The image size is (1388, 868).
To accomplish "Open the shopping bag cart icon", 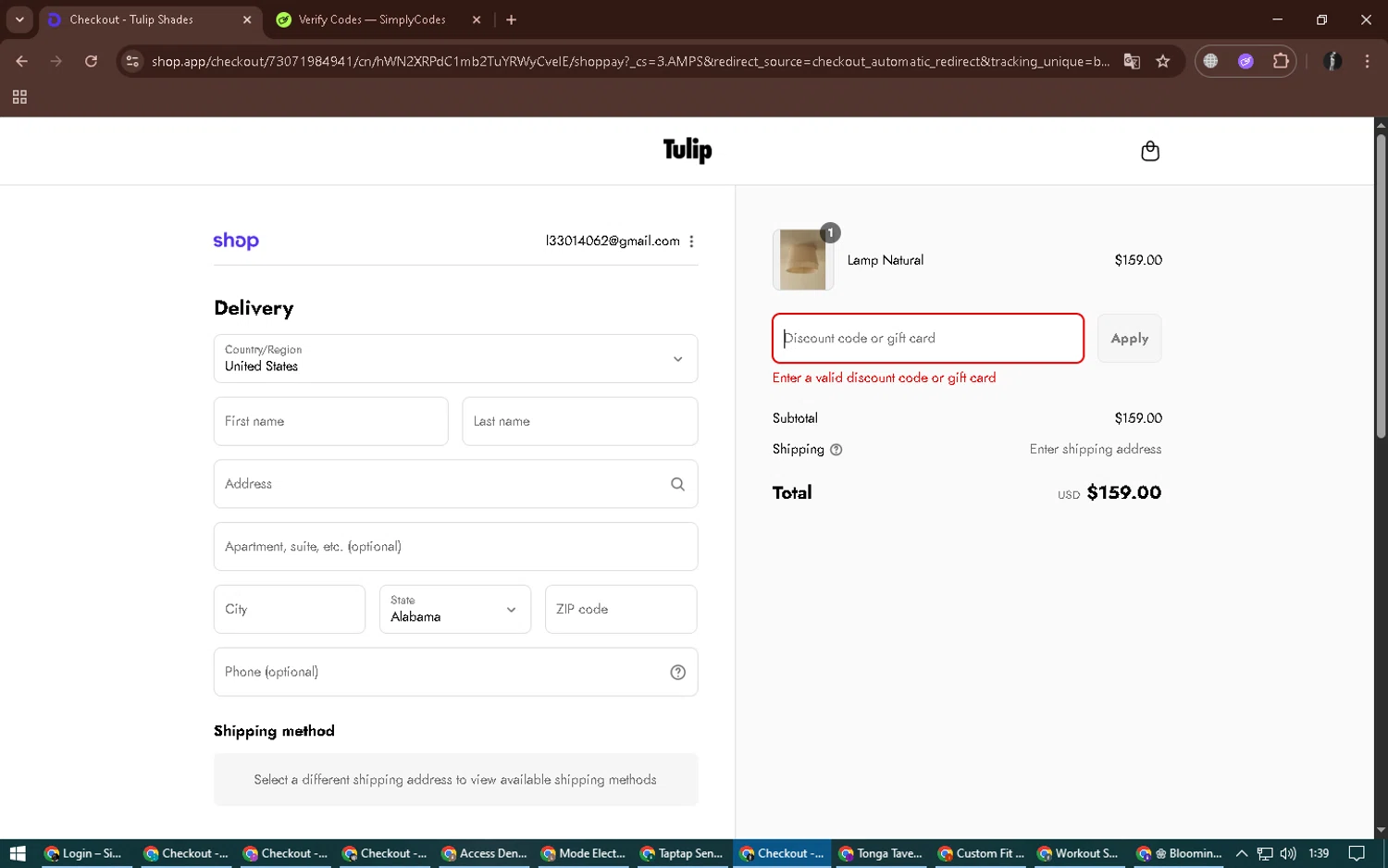I will pos(1150,151).
